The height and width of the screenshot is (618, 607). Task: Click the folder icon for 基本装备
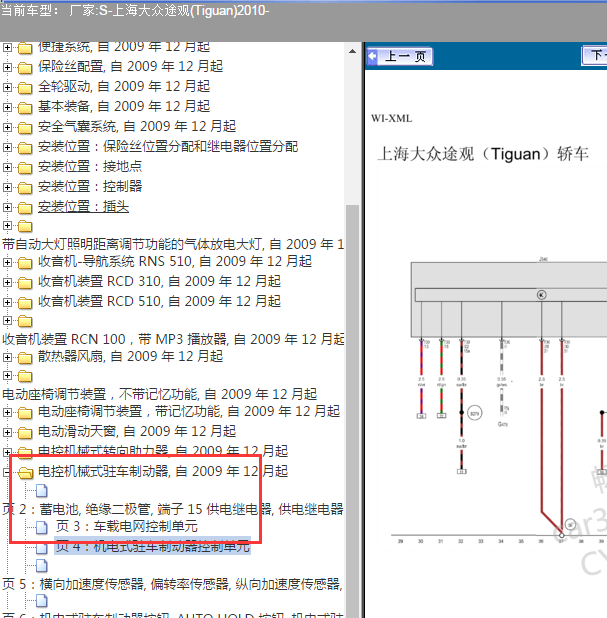point(25,108)
